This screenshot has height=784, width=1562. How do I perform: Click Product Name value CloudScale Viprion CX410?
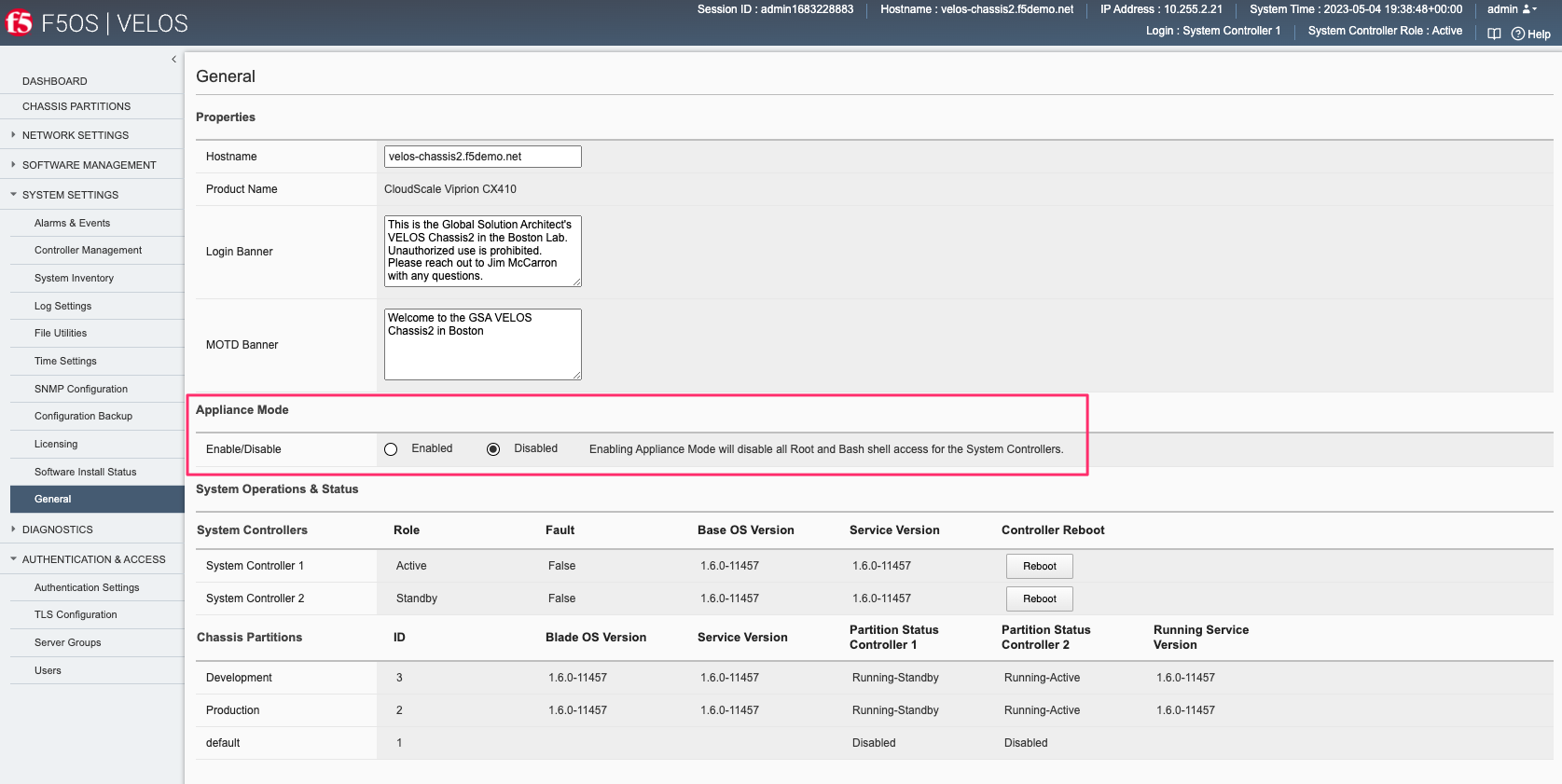coord(450,189)
